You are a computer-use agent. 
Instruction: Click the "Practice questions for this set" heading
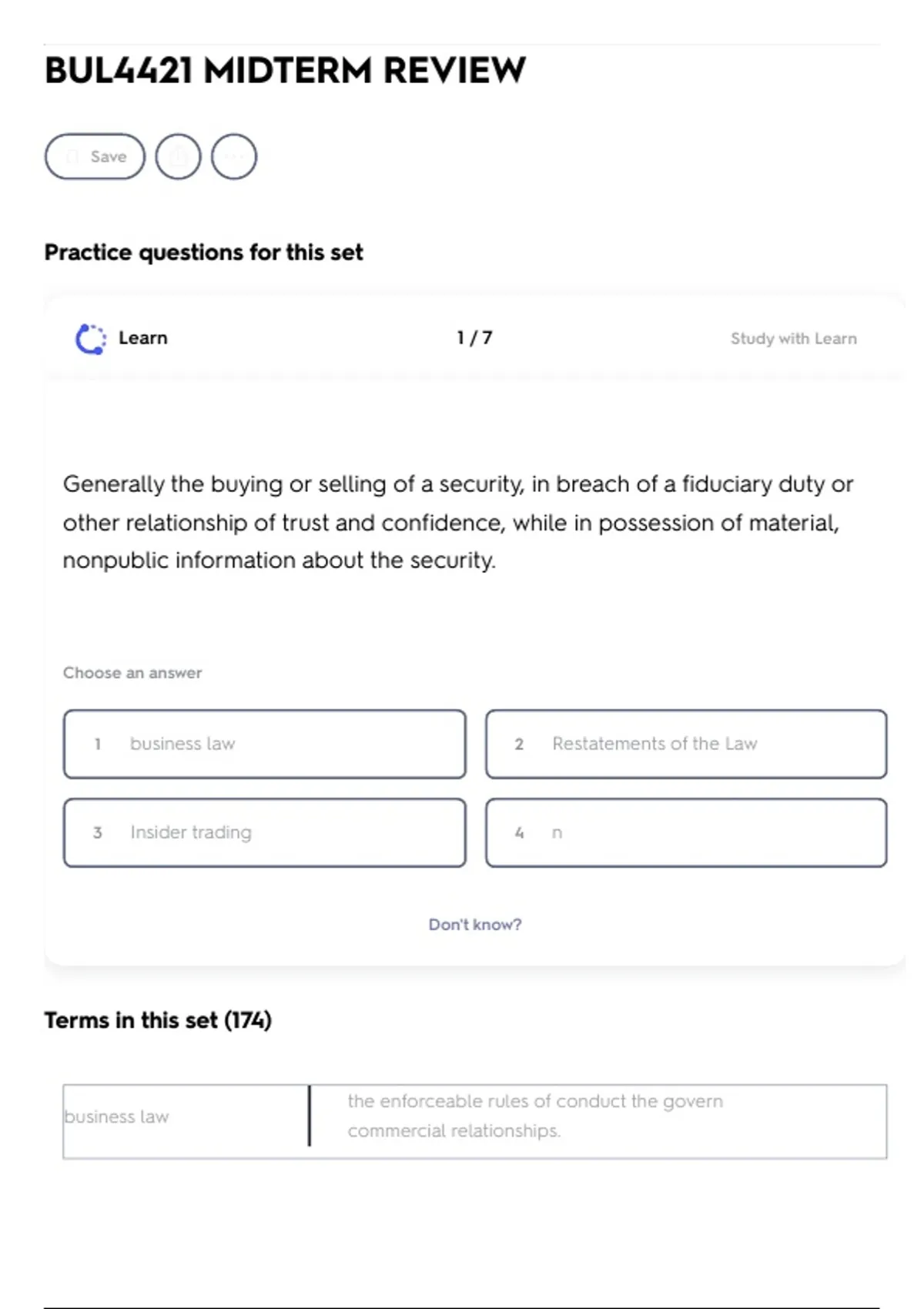tap(203, 253)
